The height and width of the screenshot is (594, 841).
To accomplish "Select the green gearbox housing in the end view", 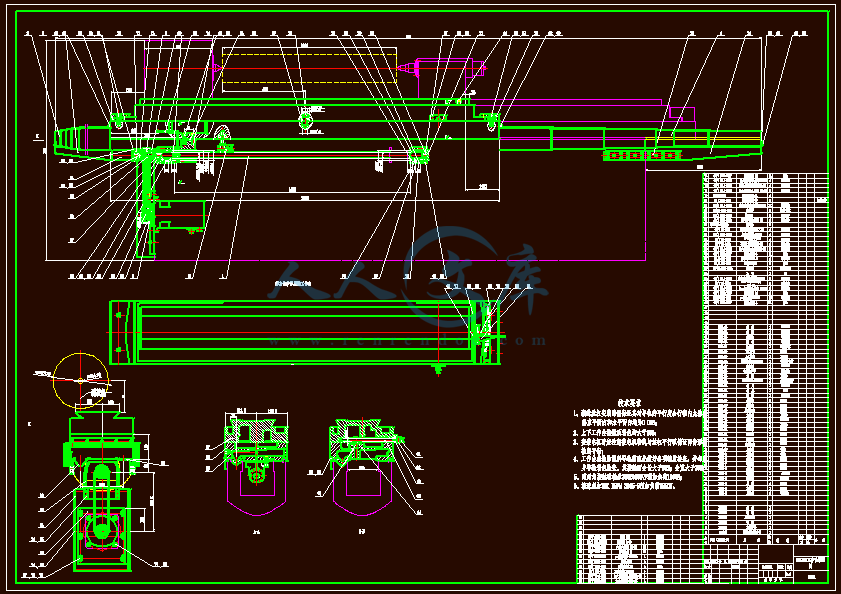I will click(x=102, y=530).
